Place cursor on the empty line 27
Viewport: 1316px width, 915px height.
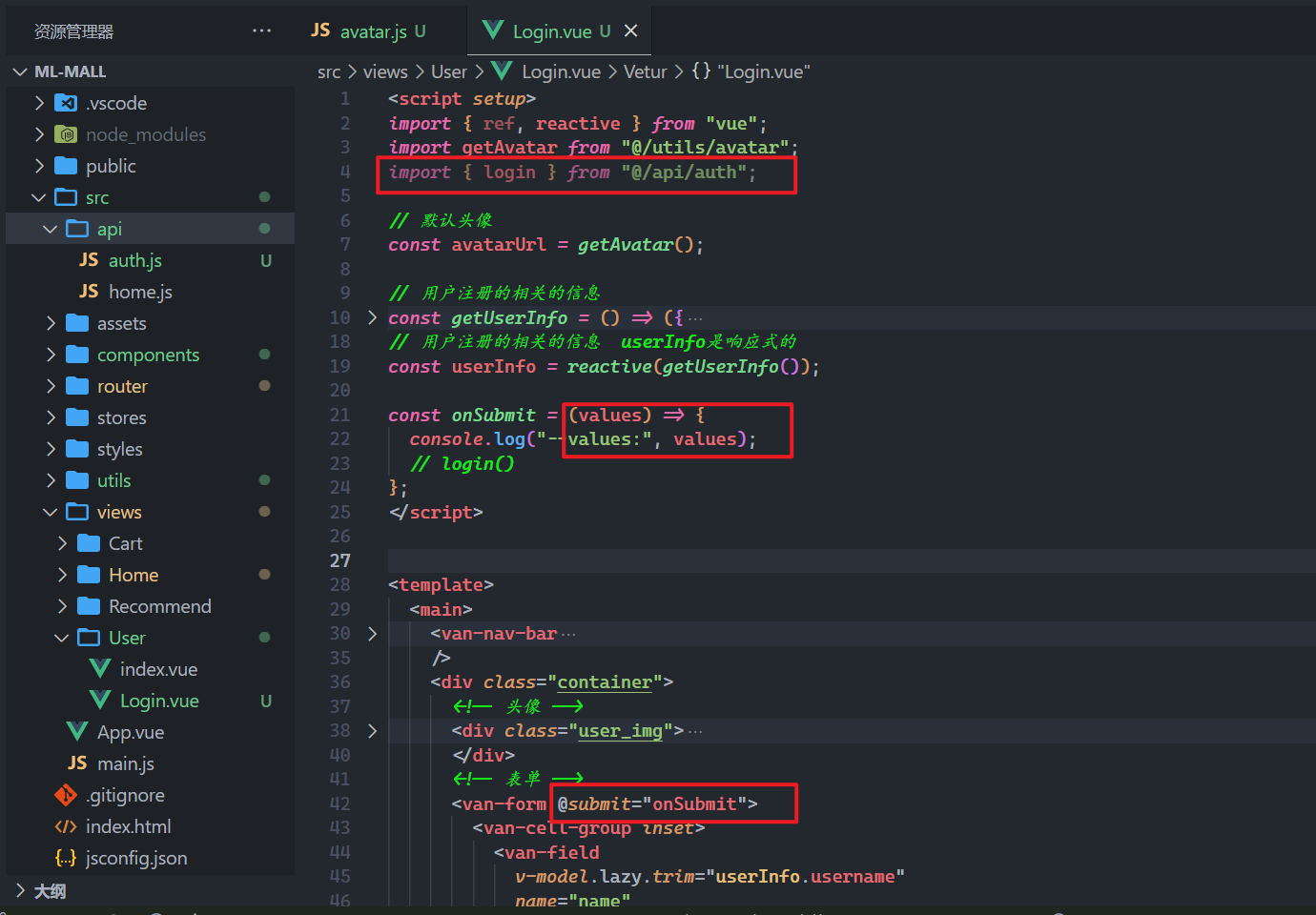coord(851,560)
